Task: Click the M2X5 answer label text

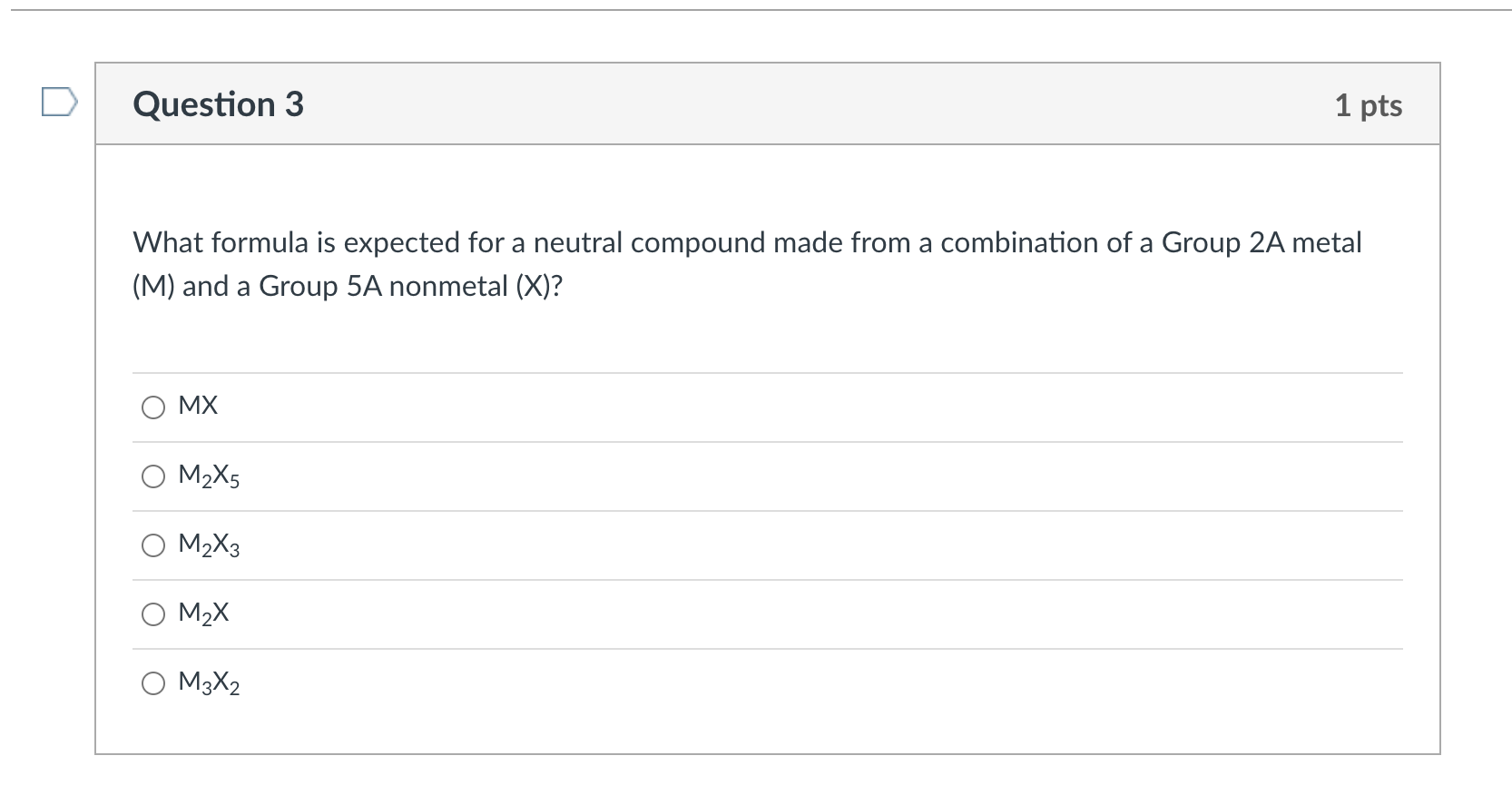Action: click(210, 476)
